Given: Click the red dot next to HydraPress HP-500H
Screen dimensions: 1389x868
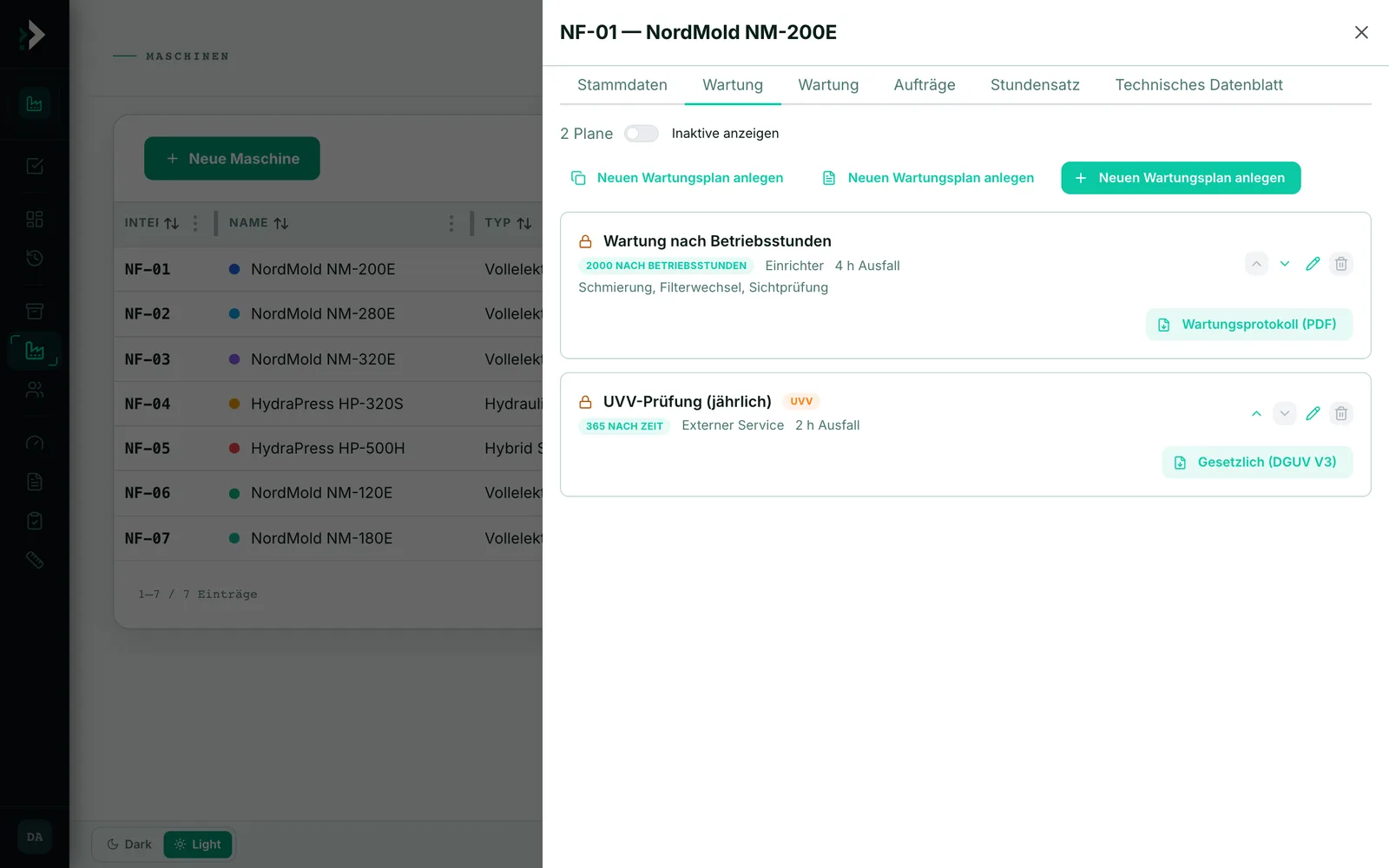Looking at the screenshot, I should coord(234,449).
